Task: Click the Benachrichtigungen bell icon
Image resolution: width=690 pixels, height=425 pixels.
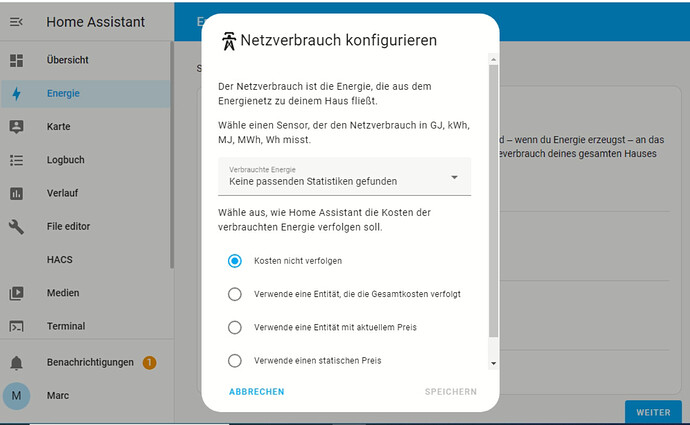Action: tap(16, 362)
